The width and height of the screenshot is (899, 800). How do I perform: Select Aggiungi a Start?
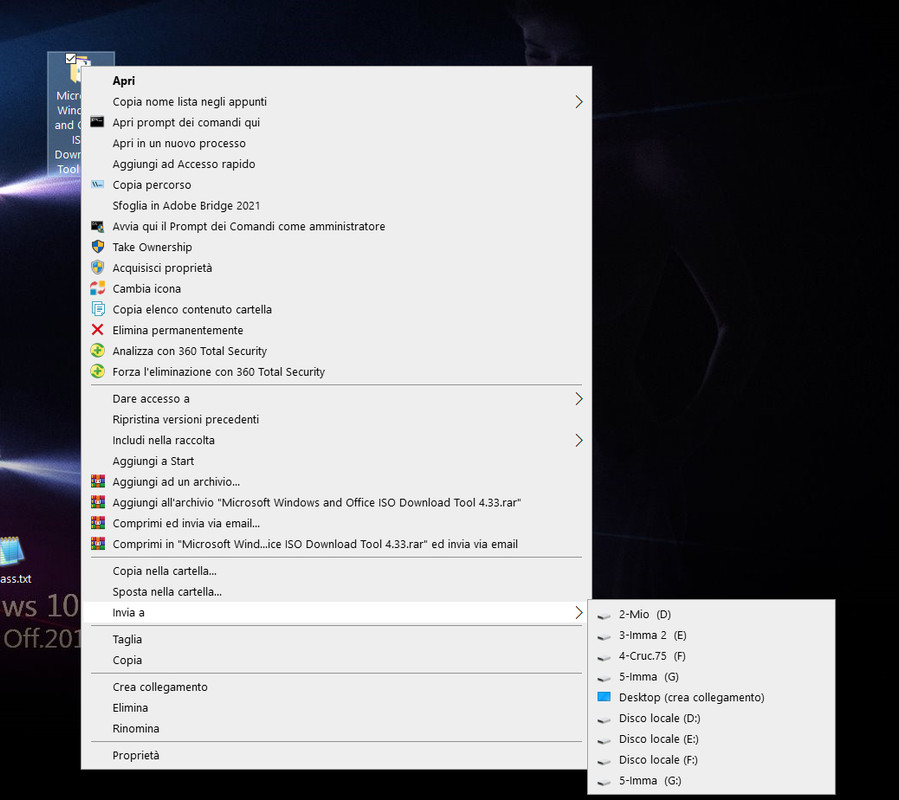337,461
